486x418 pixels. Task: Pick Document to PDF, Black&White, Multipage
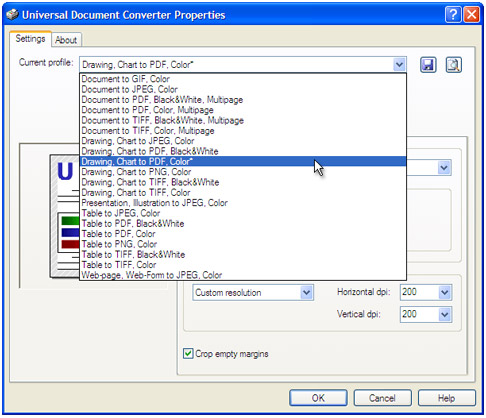[243, 100]
